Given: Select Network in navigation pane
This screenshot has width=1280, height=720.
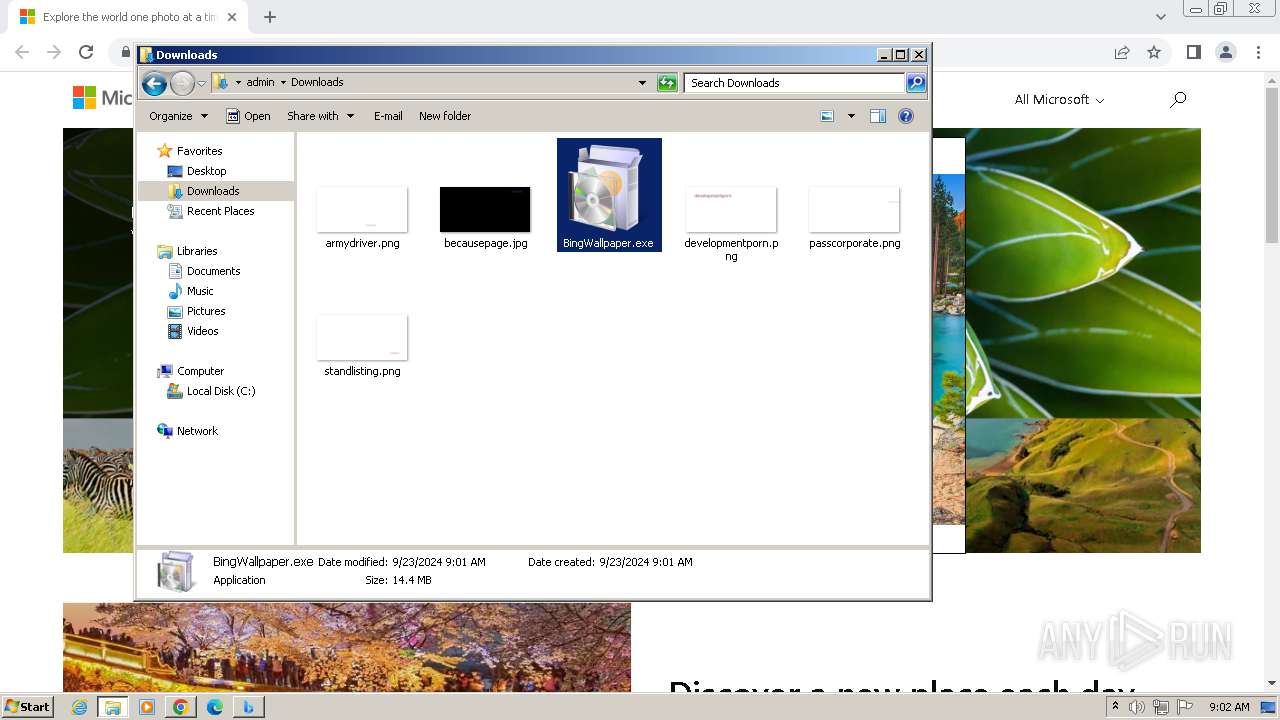Looking at the screenshot, I should tap(197, 431).
